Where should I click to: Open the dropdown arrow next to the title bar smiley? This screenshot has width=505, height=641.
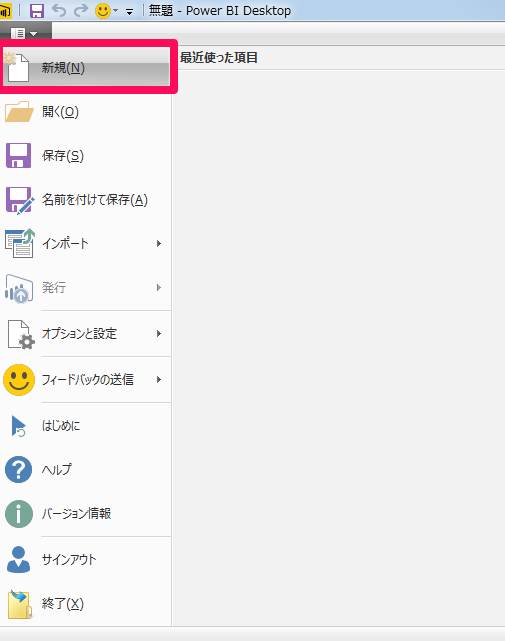point(115,11)
